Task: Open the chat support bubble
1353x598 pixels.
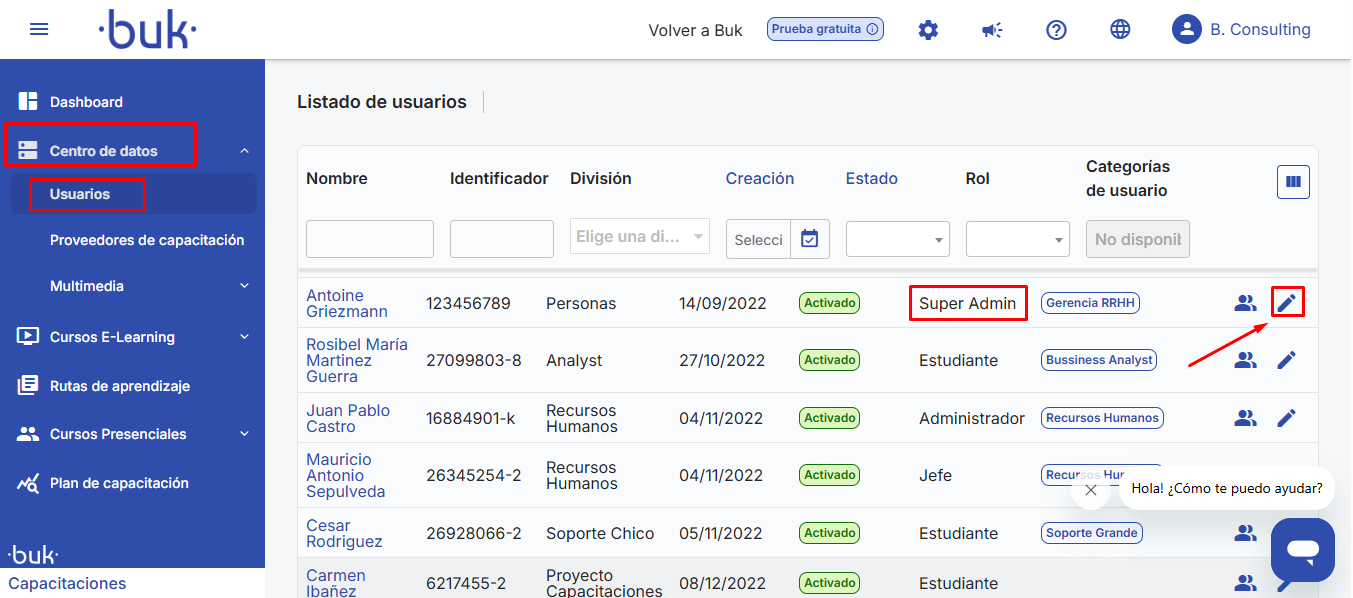Action: coord(1302,549)
